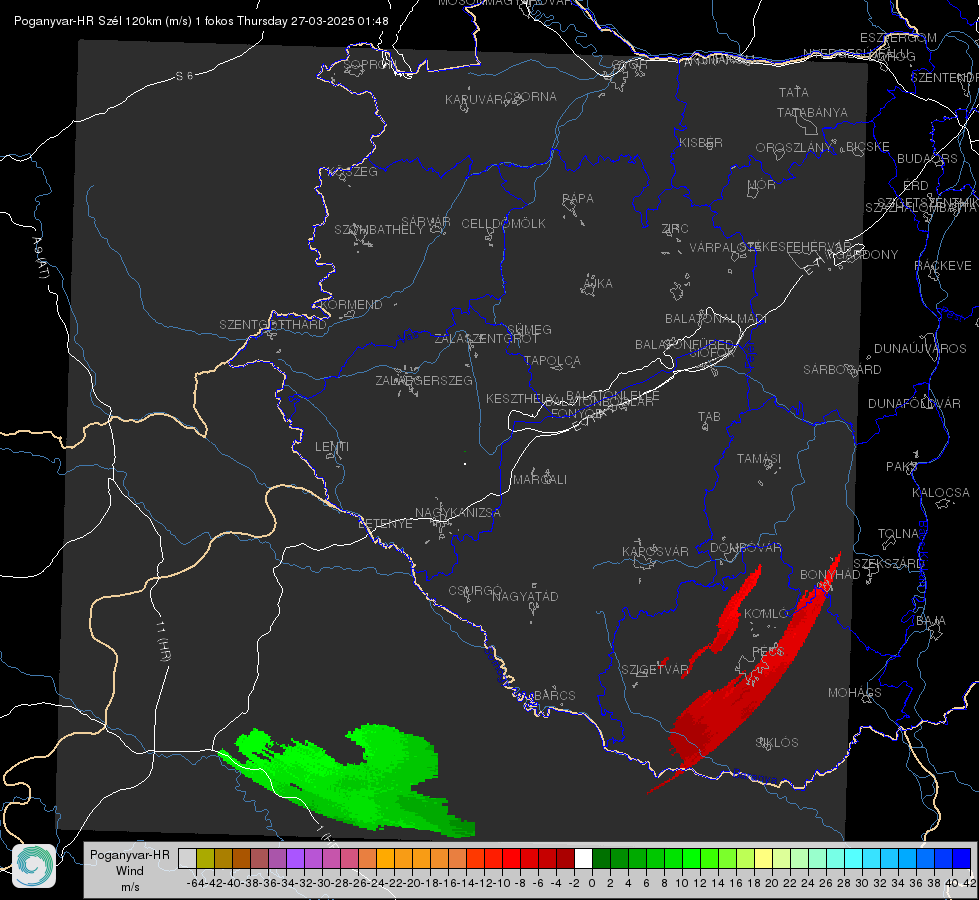Click the swirl logo icon beside the legend
Viewport: 979px width, 900px height.
[34, 866]
